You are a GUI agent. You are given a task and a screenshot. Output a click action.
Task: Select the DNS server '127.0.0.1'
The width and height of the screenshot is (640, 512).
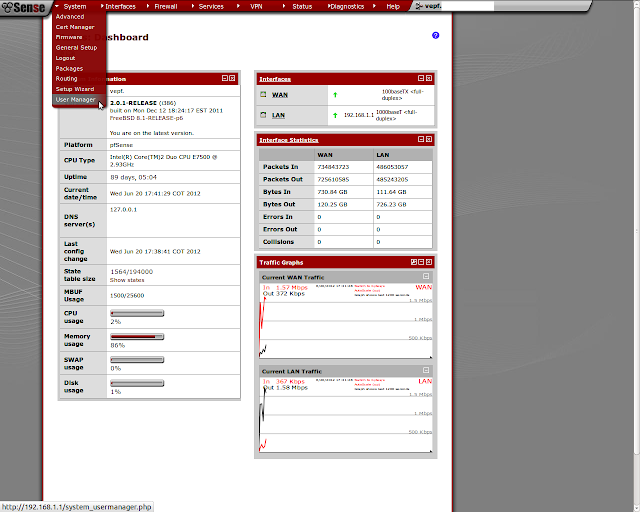click(x=123, y=209)
